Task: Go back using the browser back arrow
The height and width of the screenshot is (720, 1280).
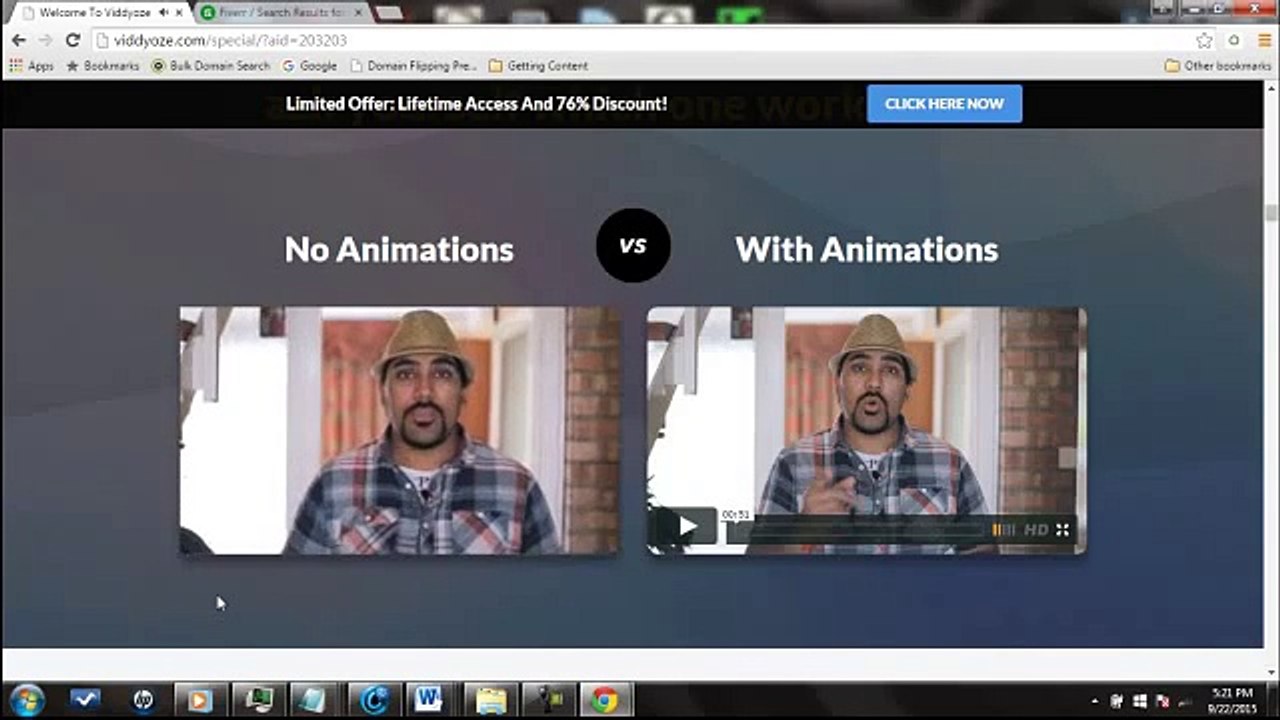Action: click(x=19, y=40)
